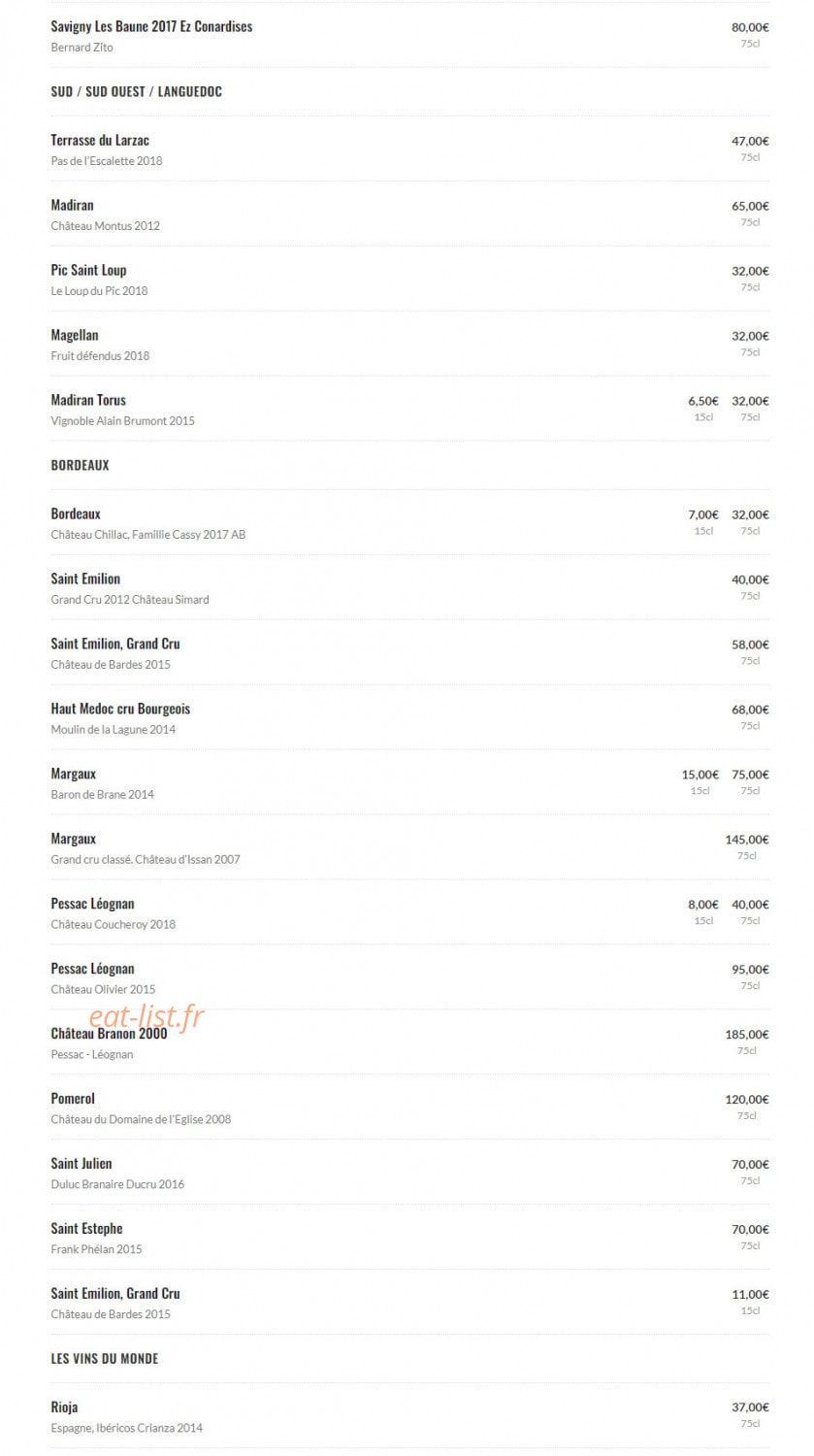
Task: Click the Château Branon 2000 title
Action: pyautogui.click(x=109, y=1034)
